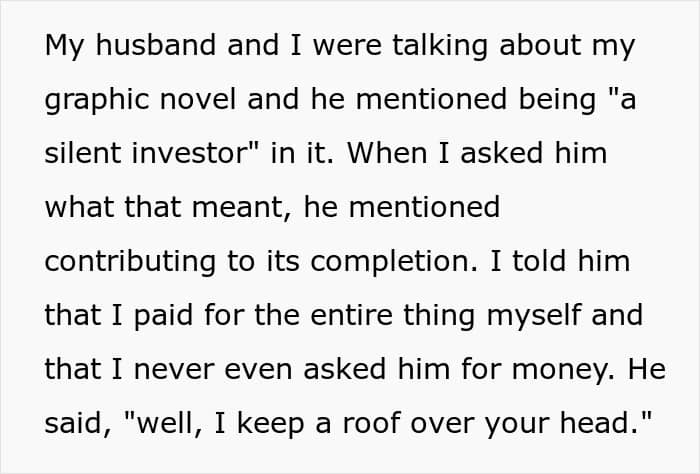Select the word "investor"
This screenshot has height=474, width=700.
(190, 153)
